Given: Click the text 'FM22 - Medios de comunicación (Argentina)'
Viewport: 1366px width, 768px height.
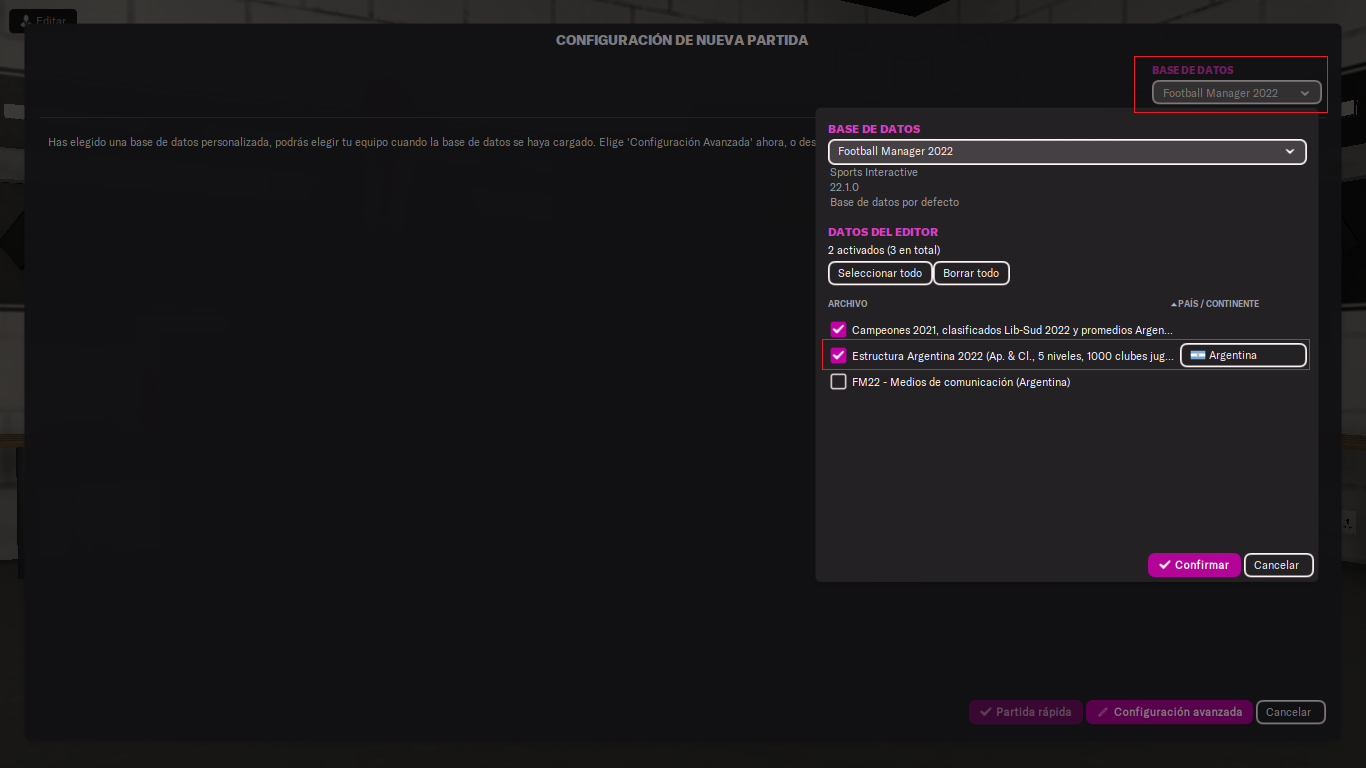Looking at the screenshot, I should (x=961, y=382).
